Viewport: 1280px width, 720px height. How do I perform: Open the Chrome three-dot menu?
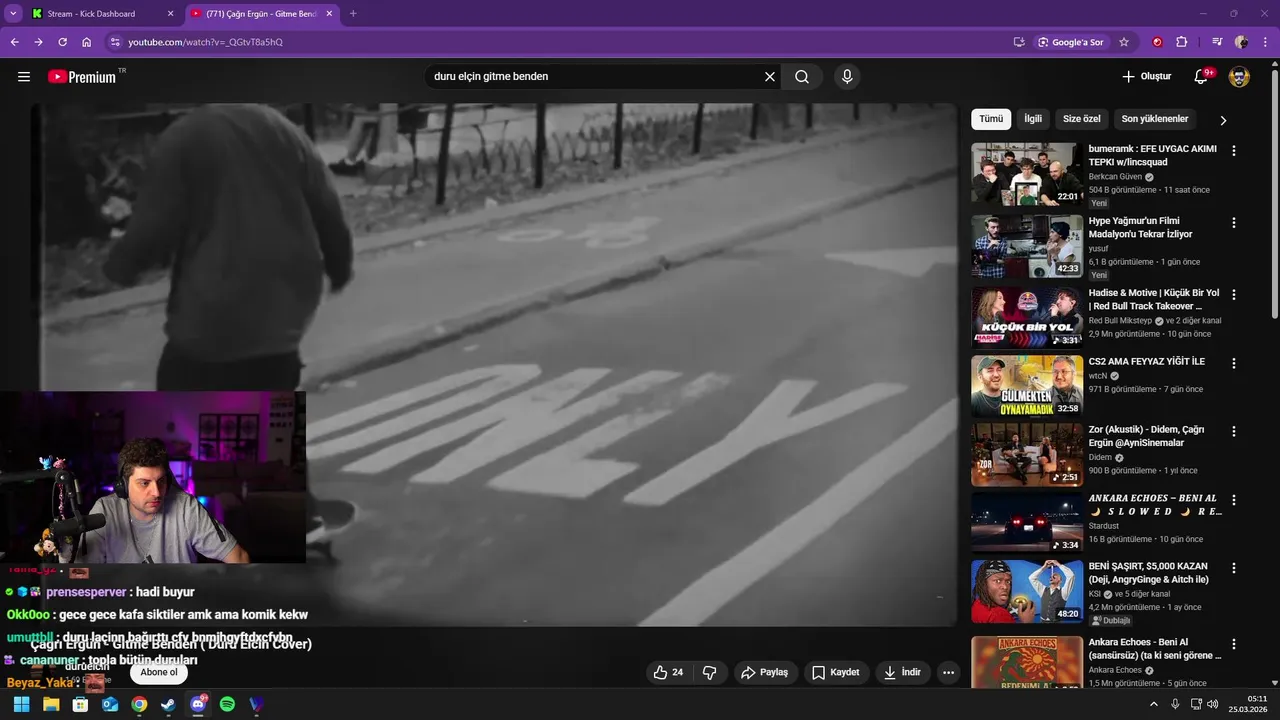[x=1263, y=42]
